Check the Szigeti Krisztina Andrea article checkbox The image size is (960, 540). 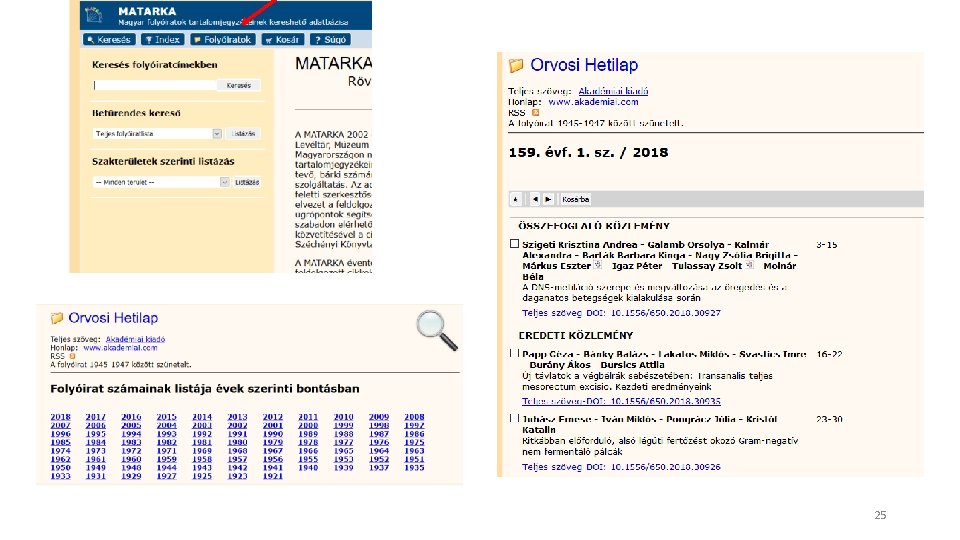(x=514, y=244)
